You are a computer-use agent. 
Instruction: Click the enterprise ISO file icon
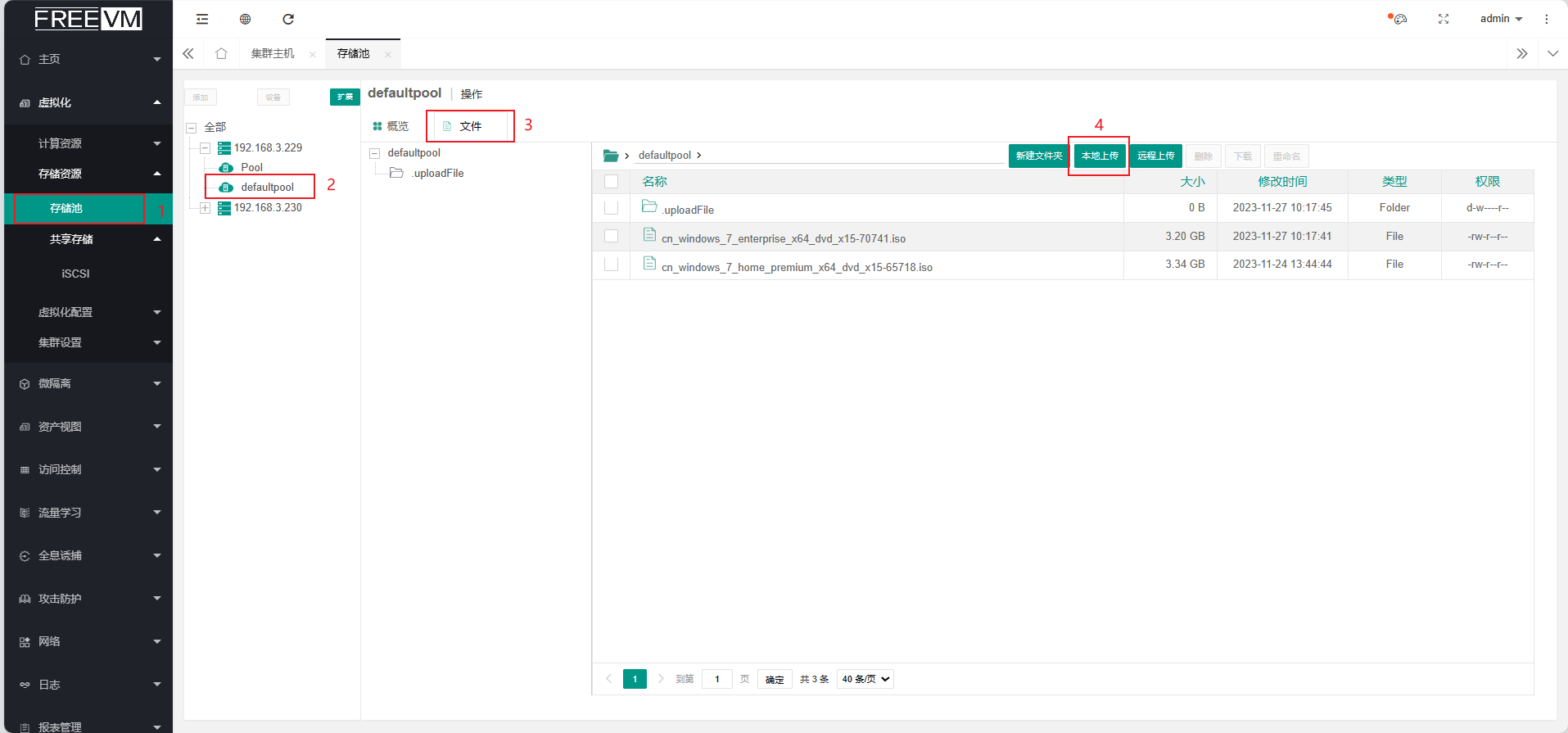click(649, 234)
